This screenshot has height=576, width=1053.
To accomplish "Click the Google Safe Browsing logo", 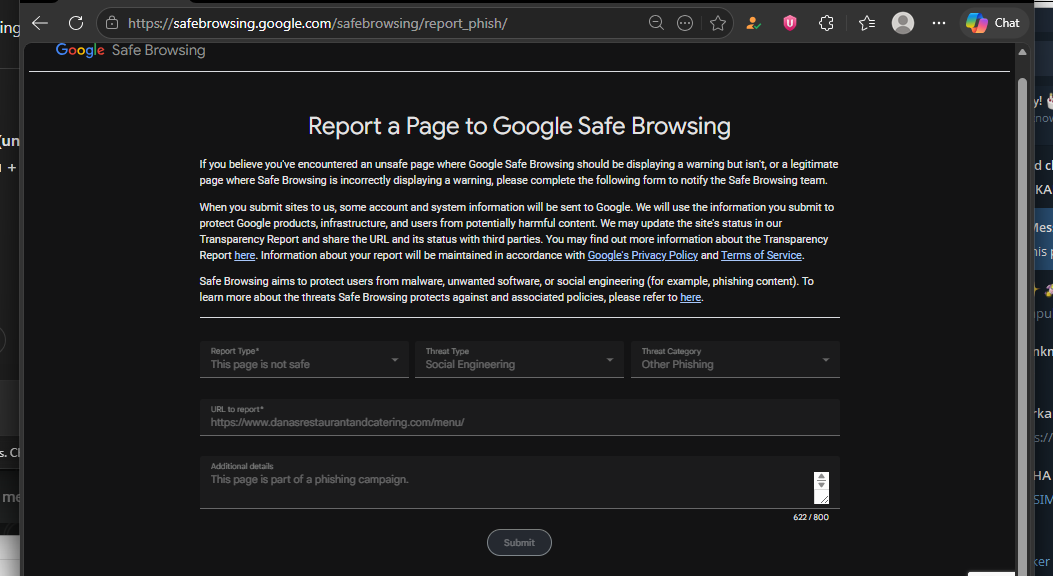I will pos(130,50).
